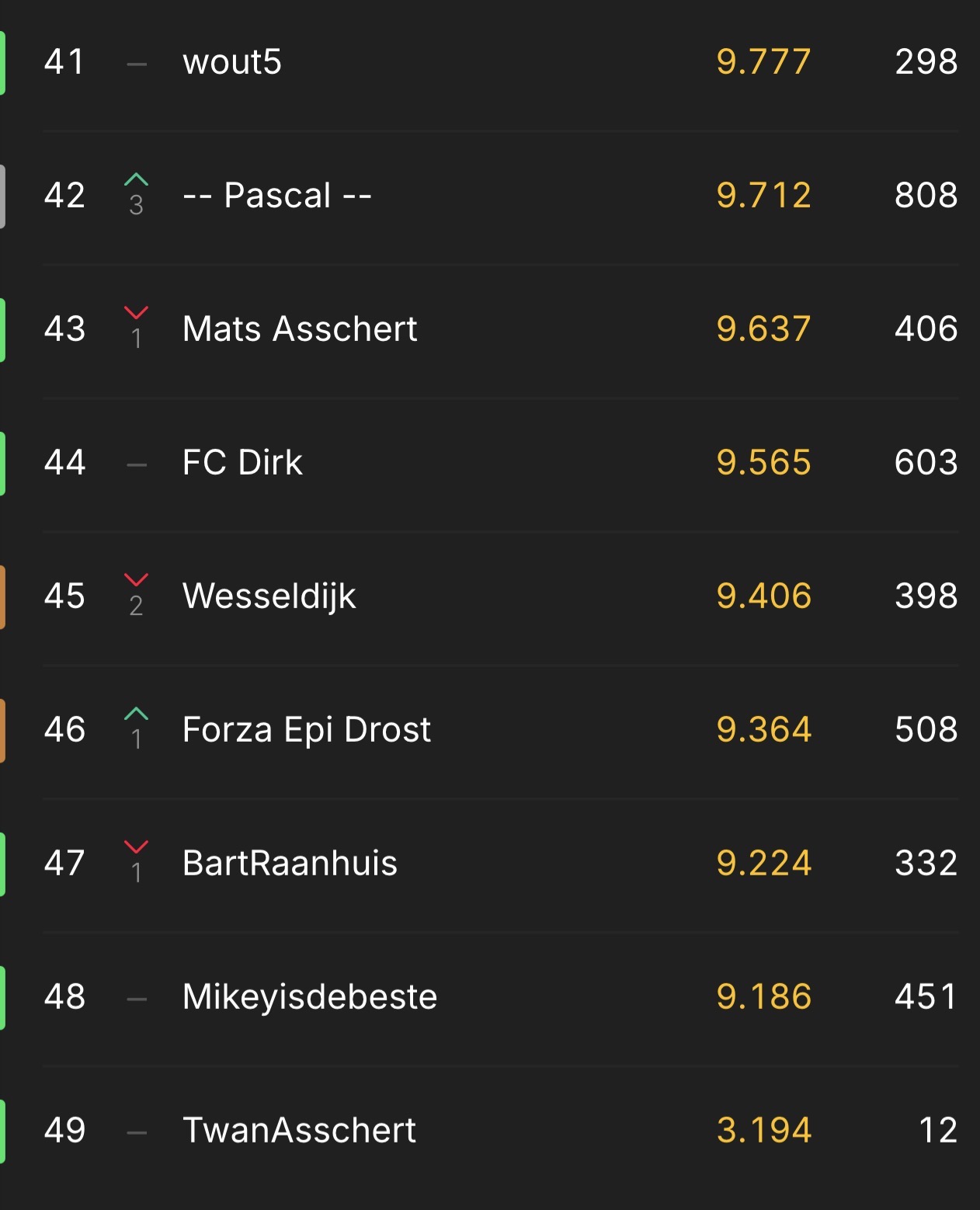Viewport: 980px width, 1210px height.
Task: Open the -- Pascal -- team entry
Action: tap(276, 196)
